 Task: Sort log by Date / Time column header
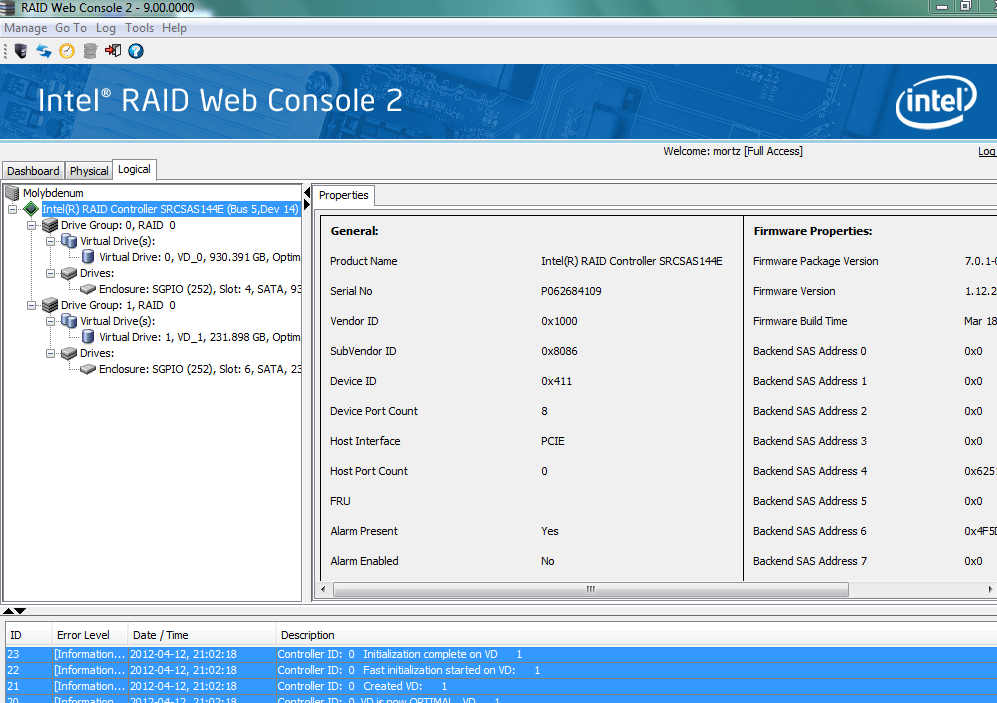202,635
